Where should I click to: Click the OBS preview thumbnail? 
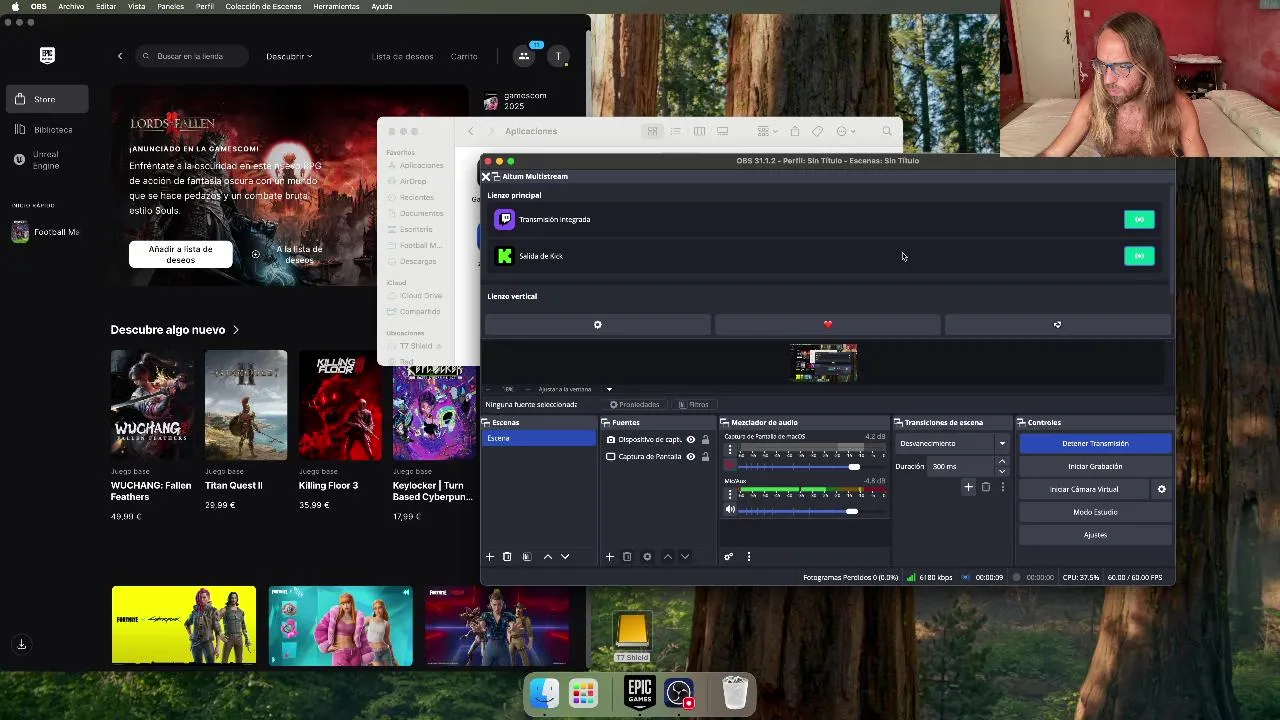[x=824, y=363]
